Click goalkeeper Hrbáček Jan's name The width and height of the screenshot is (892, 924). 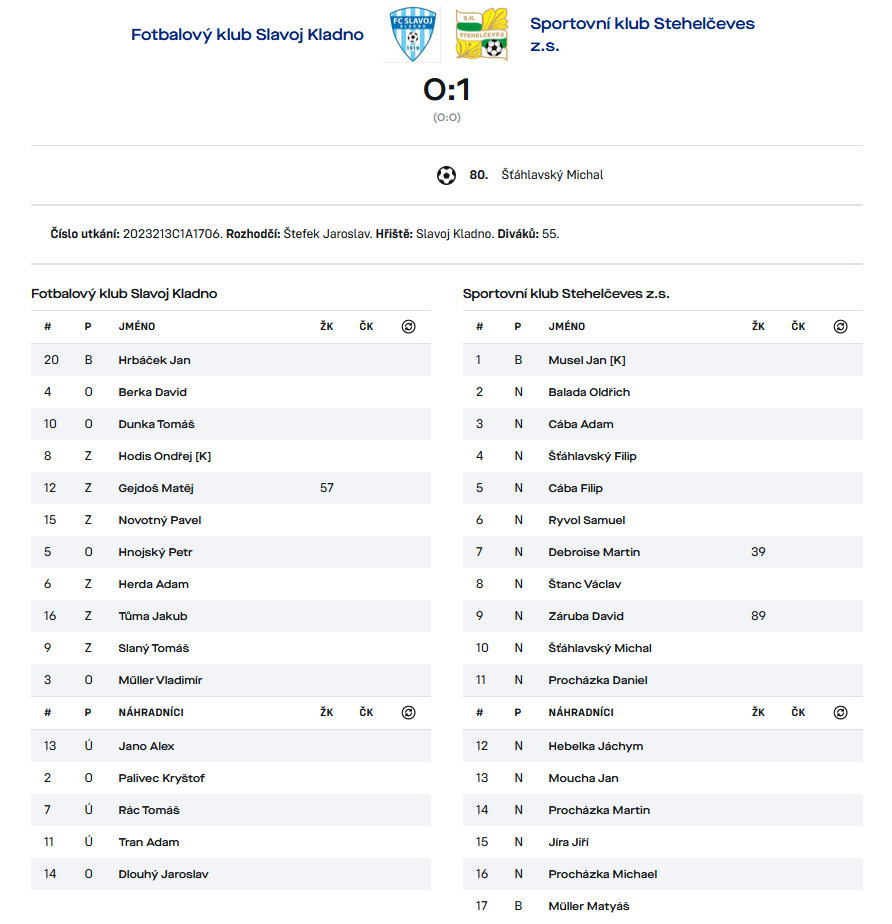(x=154, y=360)
